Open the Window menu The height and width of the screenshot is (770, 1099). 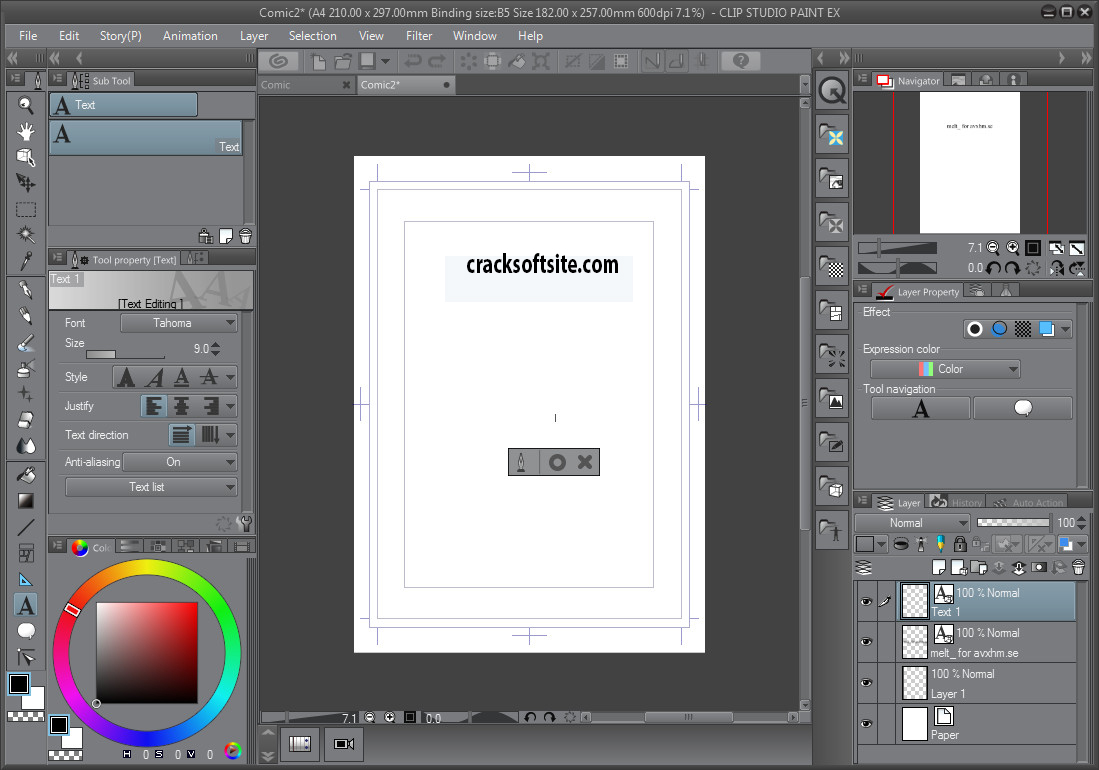pyautogui.click(x=475, y=36)
